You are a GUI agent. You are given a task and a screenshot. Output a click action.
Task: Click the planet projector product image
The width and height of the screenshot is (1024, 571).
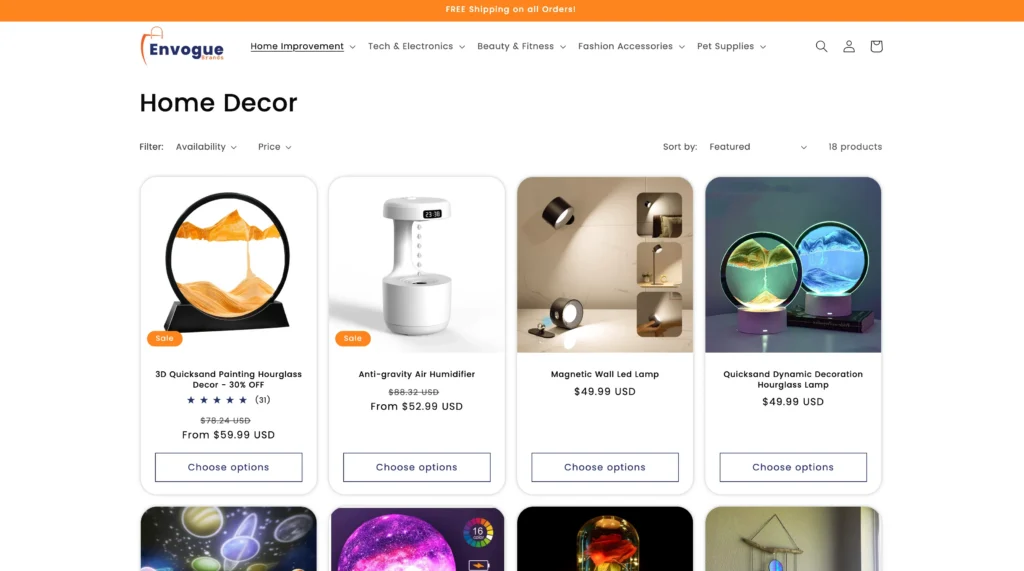229,539
